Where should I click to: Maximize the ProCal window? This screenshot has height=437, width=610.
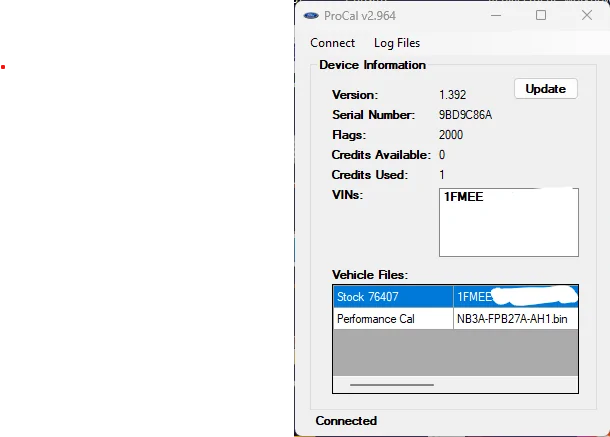click(541, 16)
